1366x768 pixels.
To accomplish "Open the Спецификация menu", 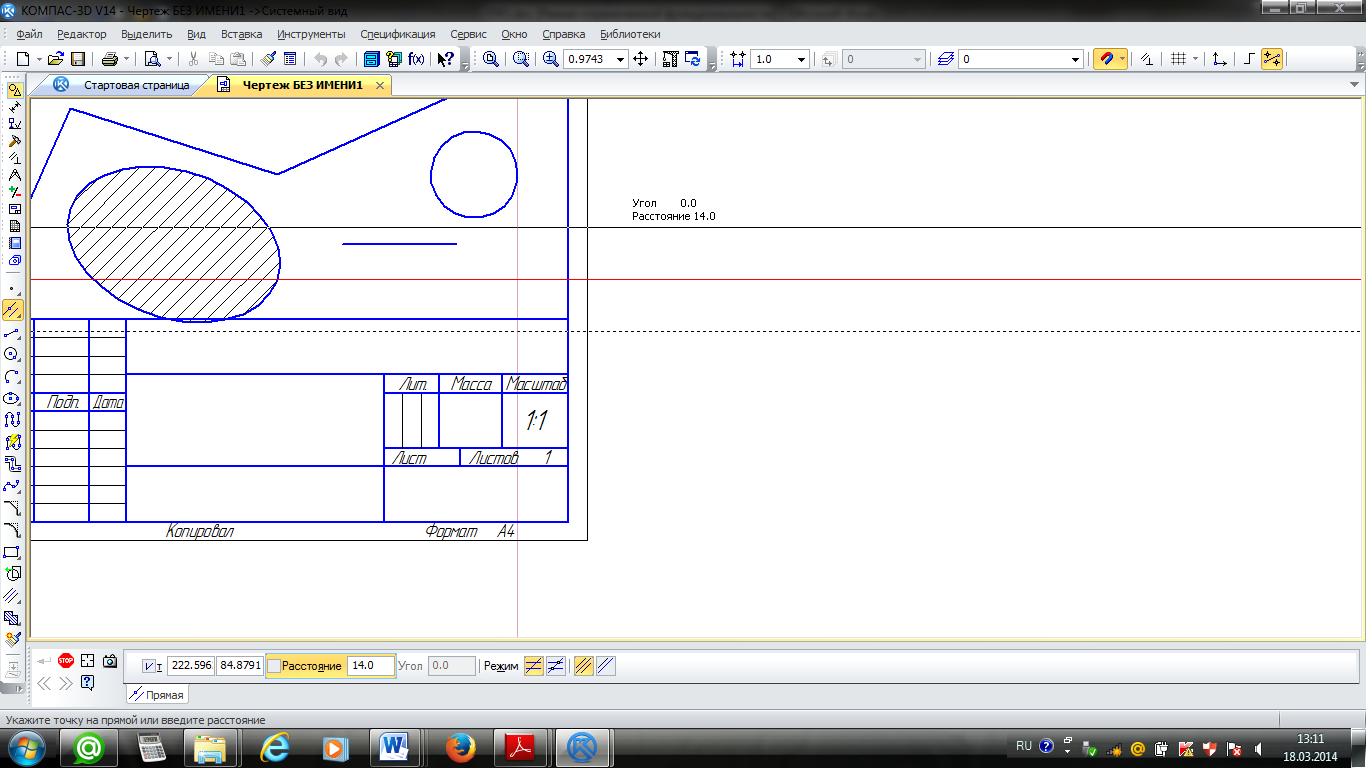I will (x=397, y=34).
